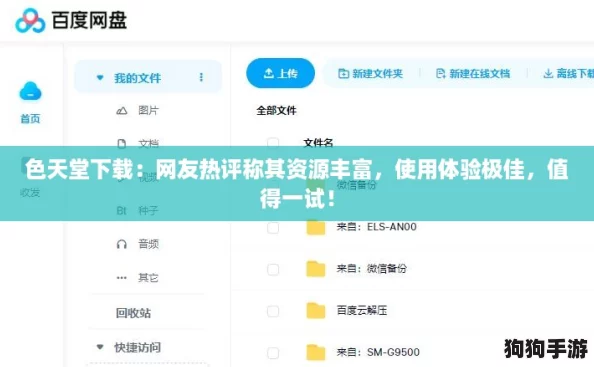
Task: Click the 全部文件 breadcrumb
Action: click(x=276, y=111)
